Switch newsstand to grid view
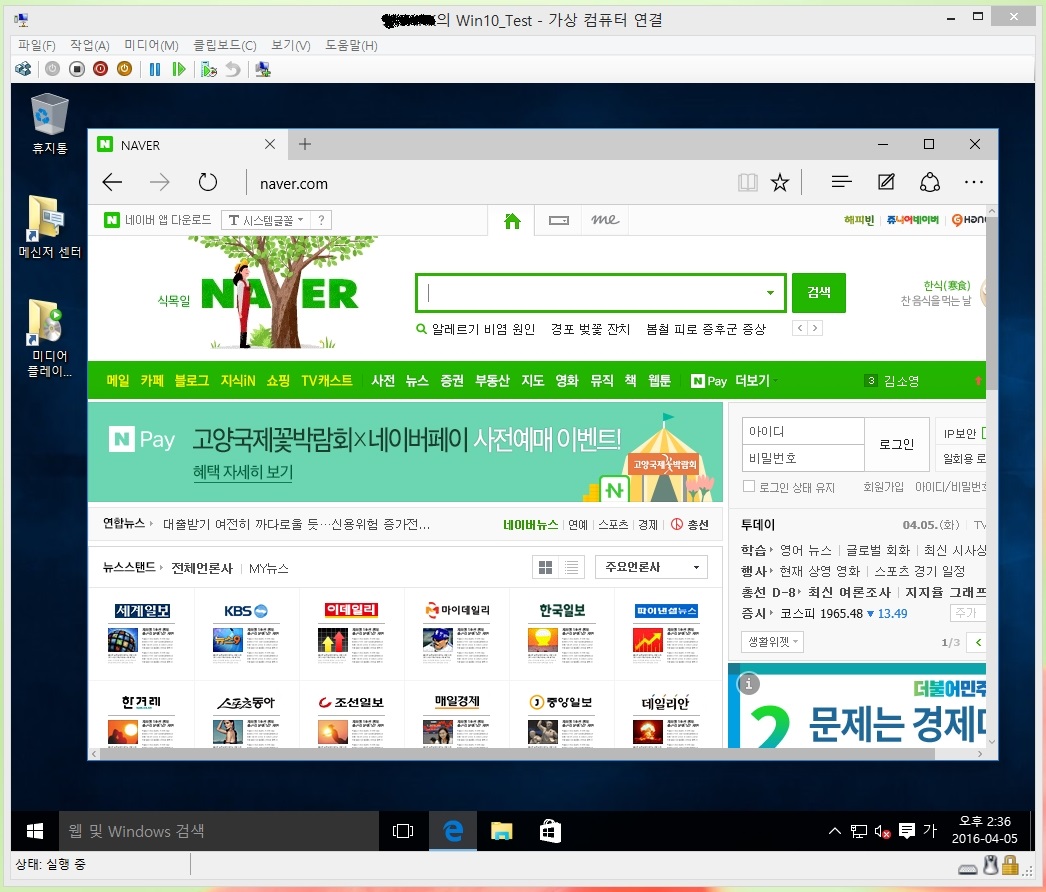The height and width of the screenshot is (892, 1046). [545, 567]
